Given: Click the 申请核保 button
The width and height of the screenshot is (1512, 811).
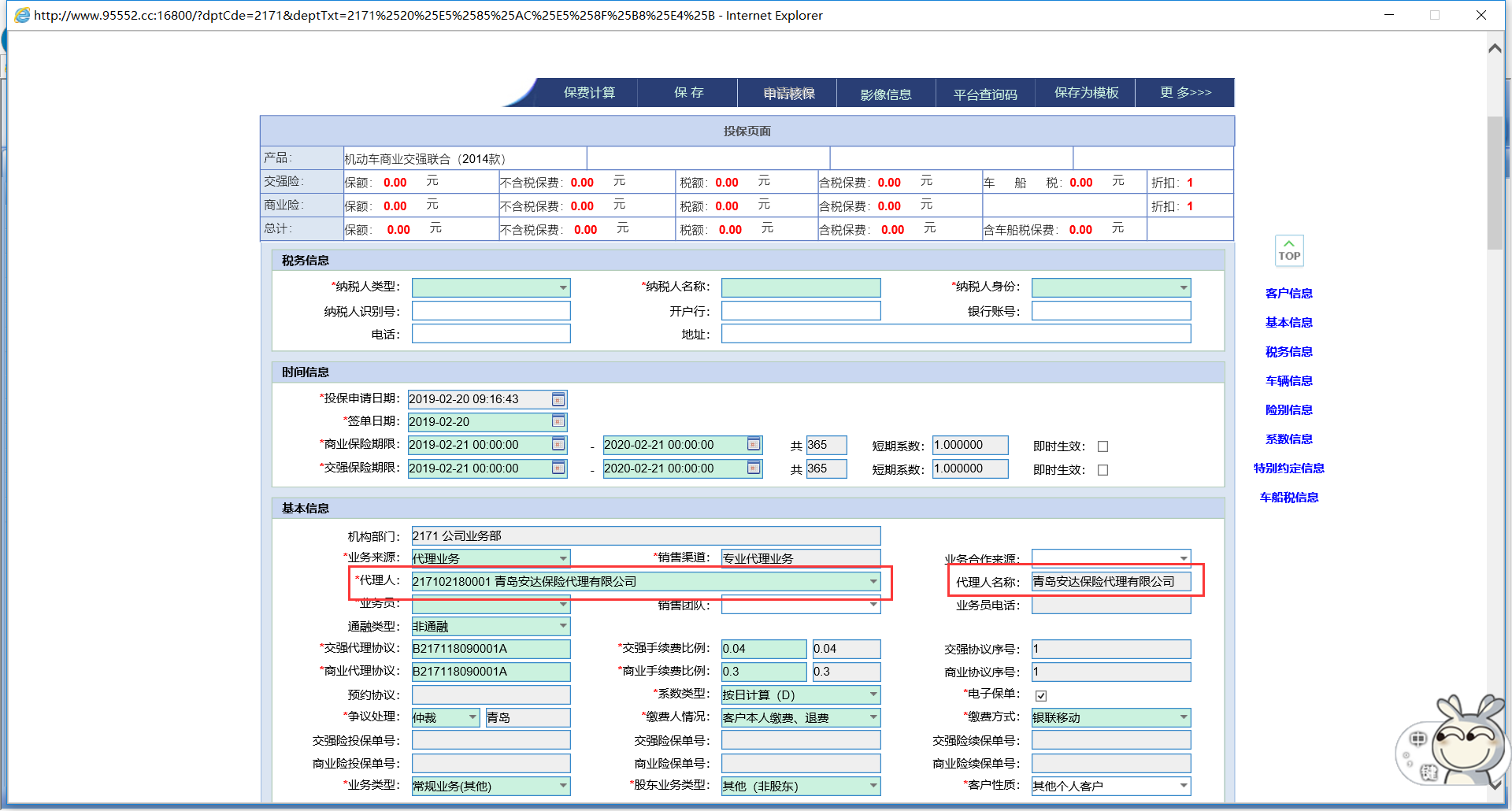Looking at the screenshot, I should pyautogui.click(x=788, y=94).
